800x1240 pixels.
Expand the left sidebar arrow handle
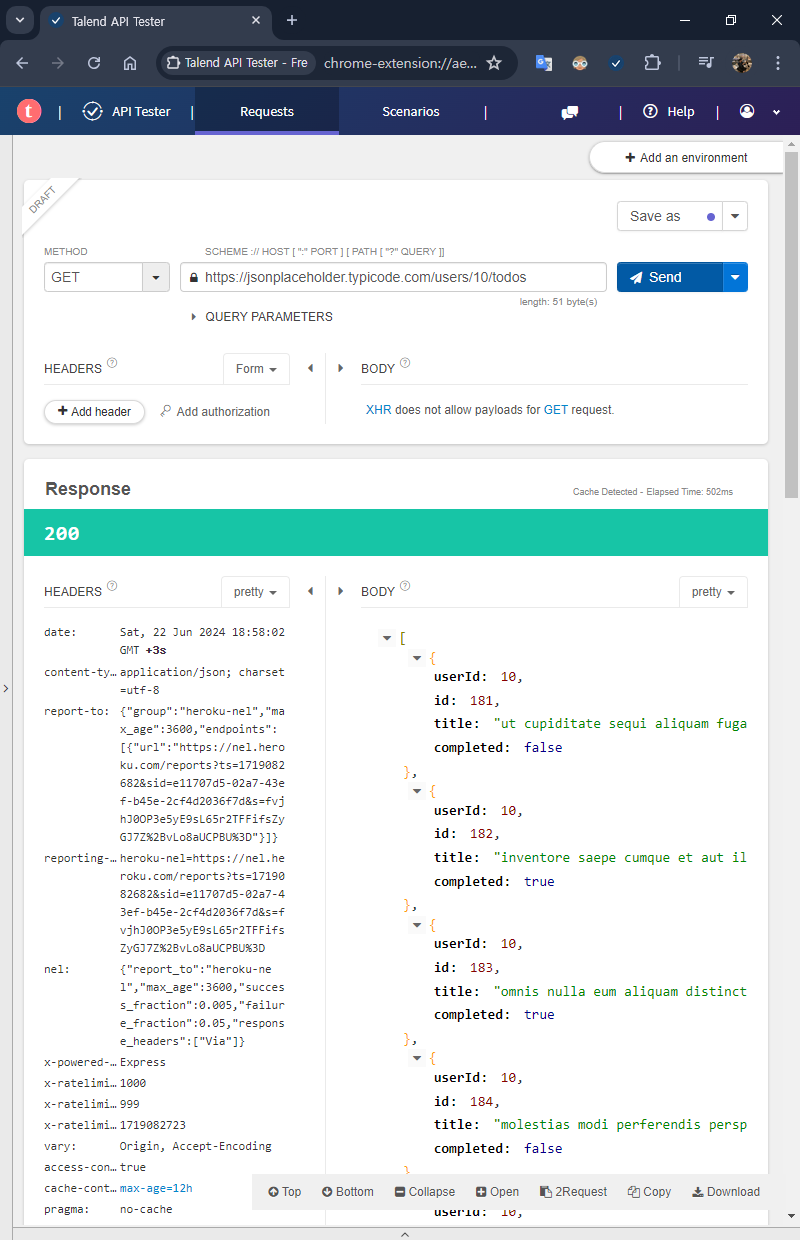point(5,688)
